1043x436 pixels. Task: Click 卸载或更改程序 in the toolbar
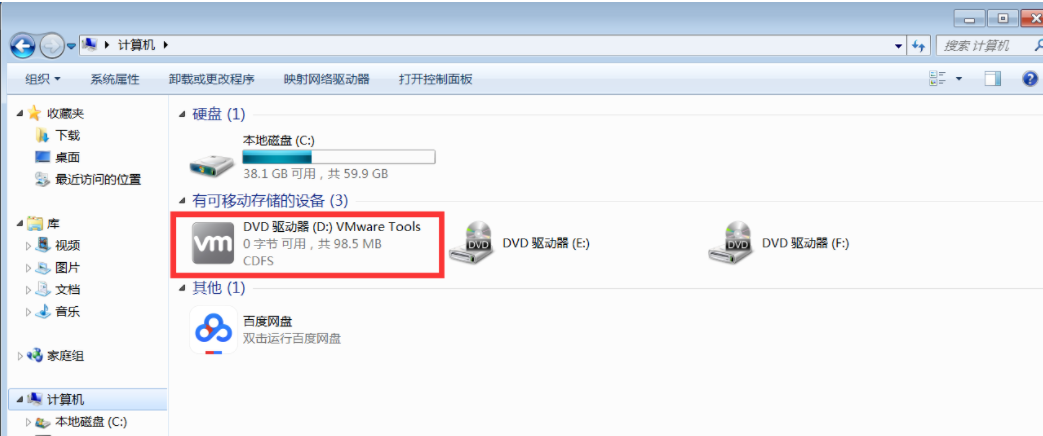(x=212, y=79)
